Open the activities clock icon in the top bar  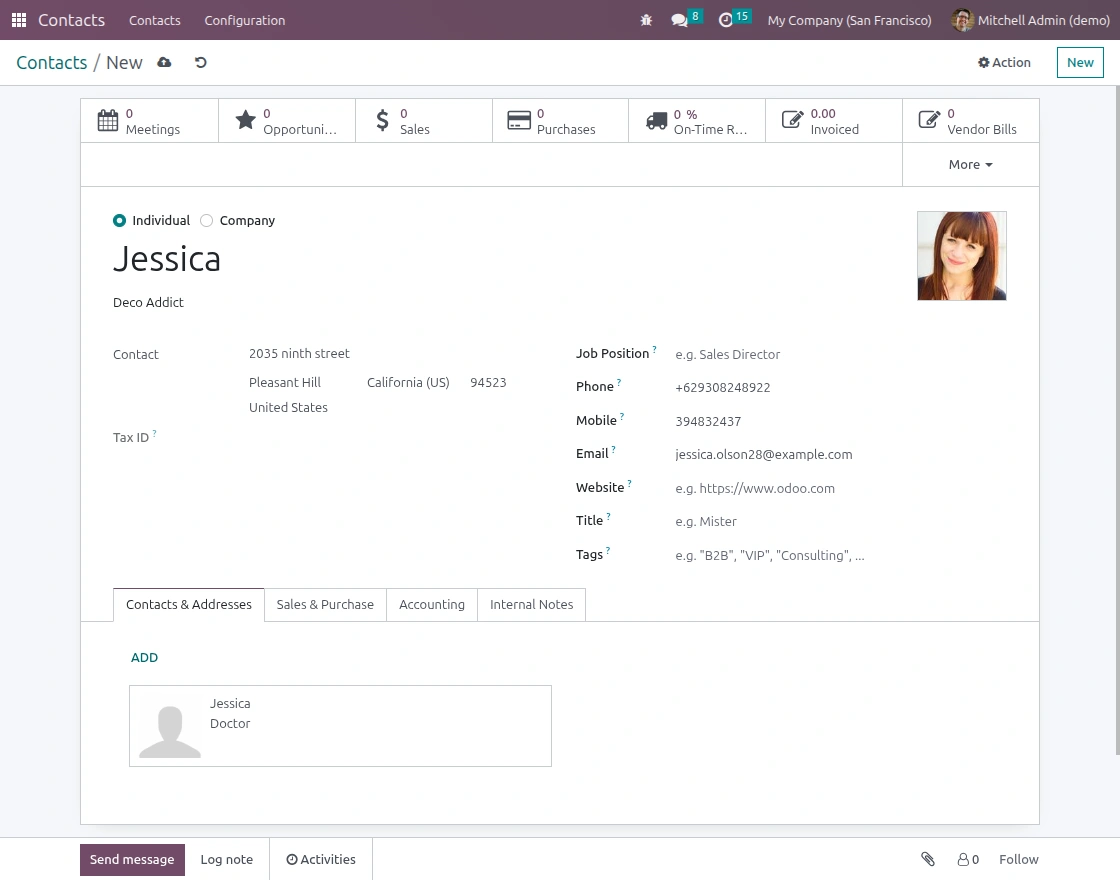(x=726, y=20)
